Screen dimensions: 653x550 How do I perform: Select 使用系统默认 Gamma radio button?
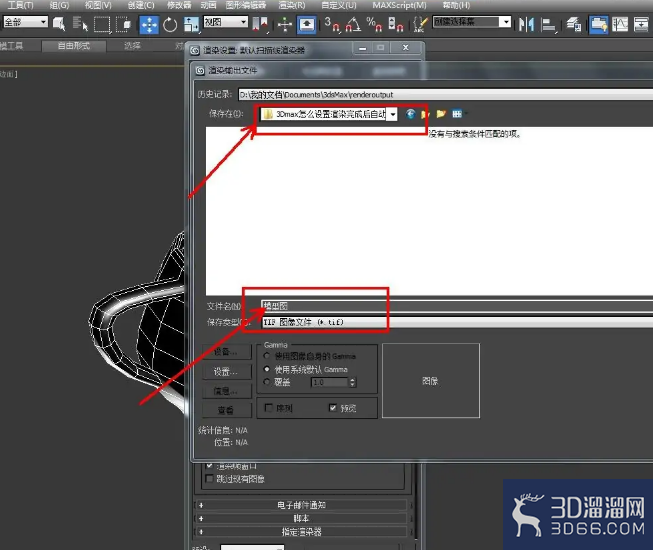coord(267,369)
